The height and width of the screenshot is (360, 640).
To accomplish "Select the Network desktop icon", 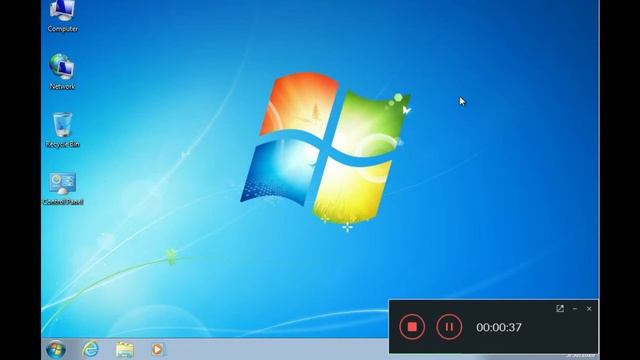I will pos(62,71).
